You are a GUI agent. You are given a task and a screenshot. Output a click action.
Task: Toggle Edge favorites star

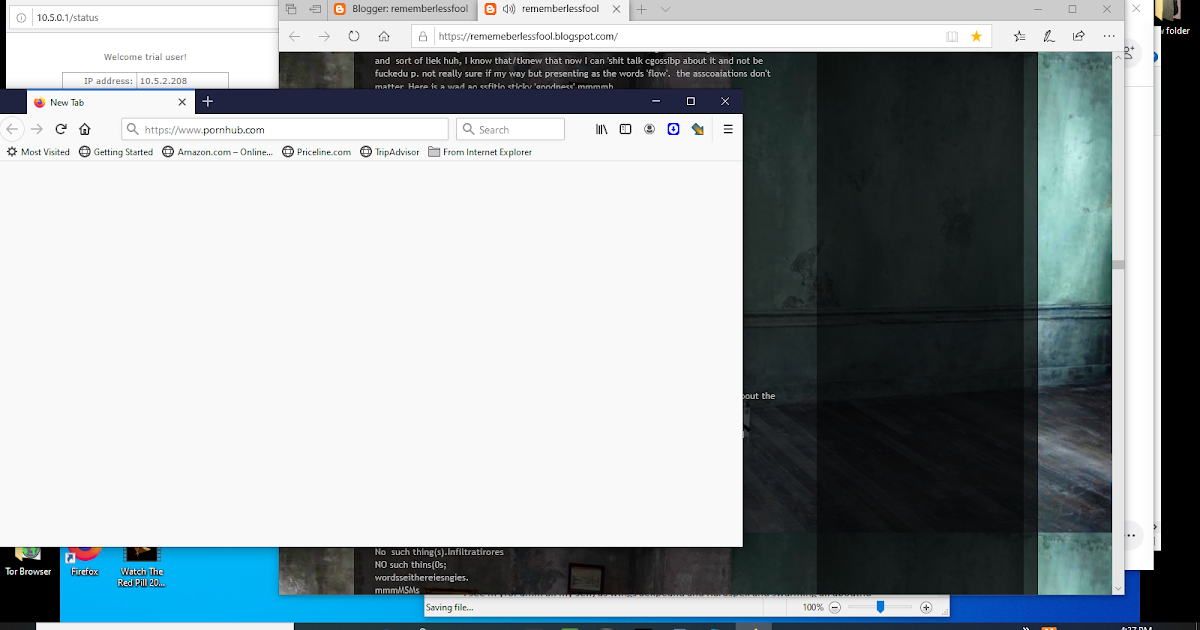tap(977, 36)
